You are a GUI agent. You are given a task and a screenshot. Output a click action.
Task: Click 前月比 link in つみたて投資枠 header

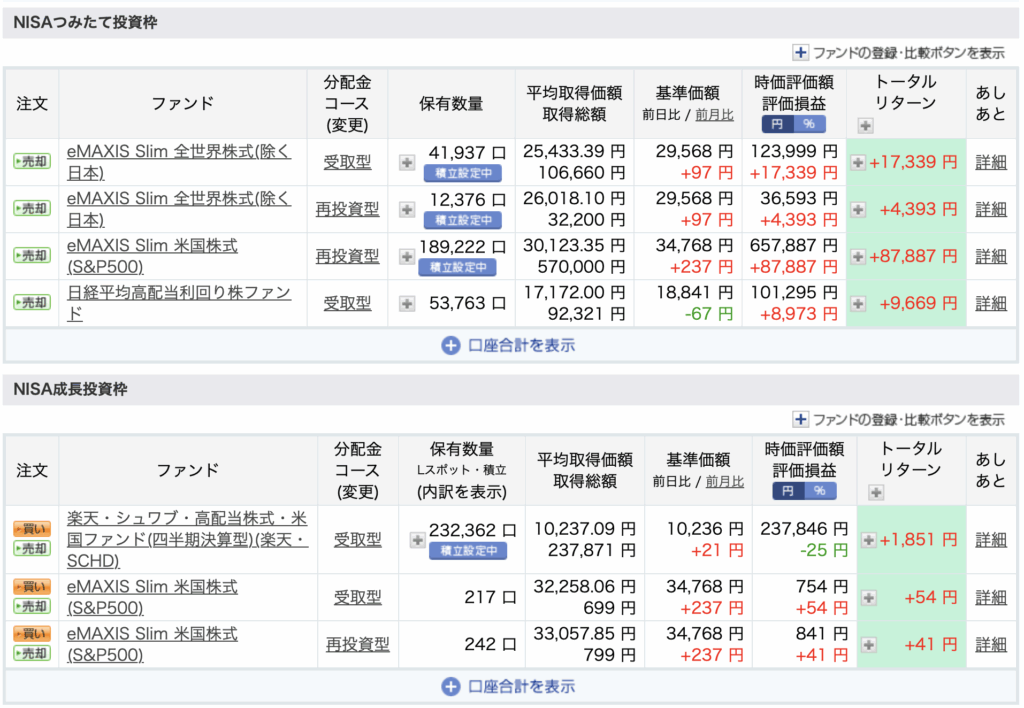pyautogui.click(x=714, y=115)
